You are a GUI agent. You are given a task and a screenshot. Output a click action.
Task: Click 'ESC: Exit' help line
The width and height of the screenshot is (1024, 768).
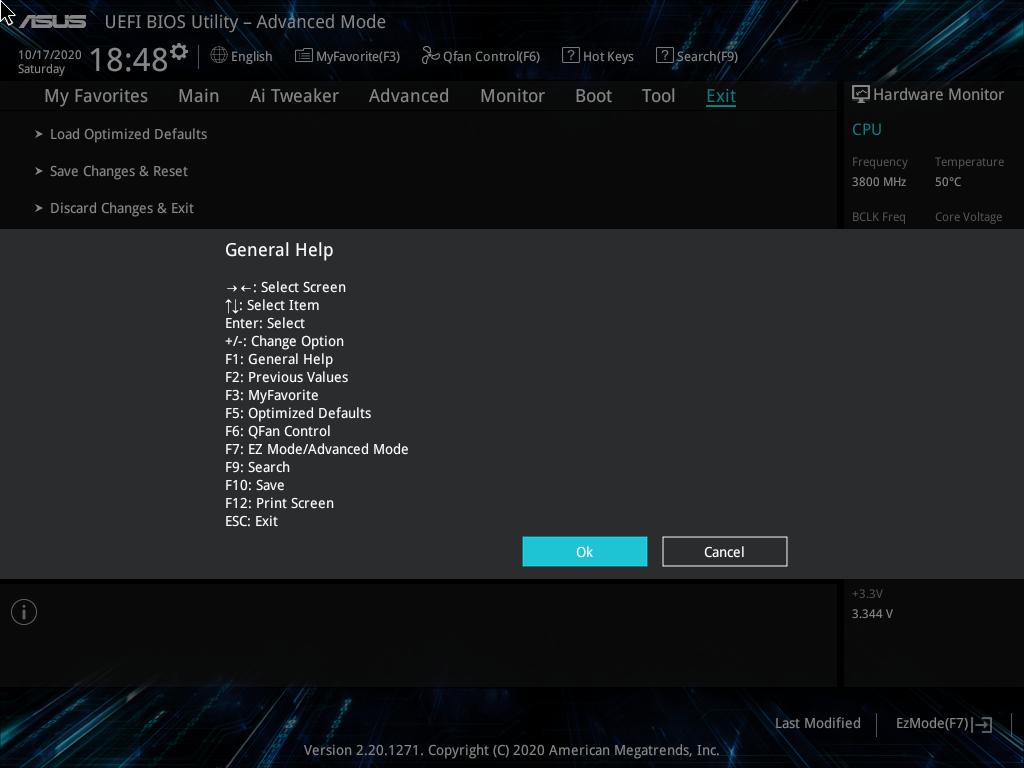point(251,521)
